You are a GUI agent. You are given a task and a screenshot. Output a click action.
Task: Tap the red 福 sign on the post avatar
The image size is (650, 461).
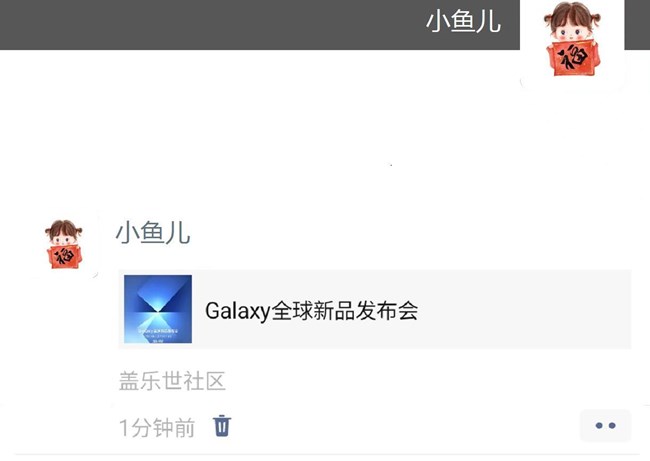64,256
